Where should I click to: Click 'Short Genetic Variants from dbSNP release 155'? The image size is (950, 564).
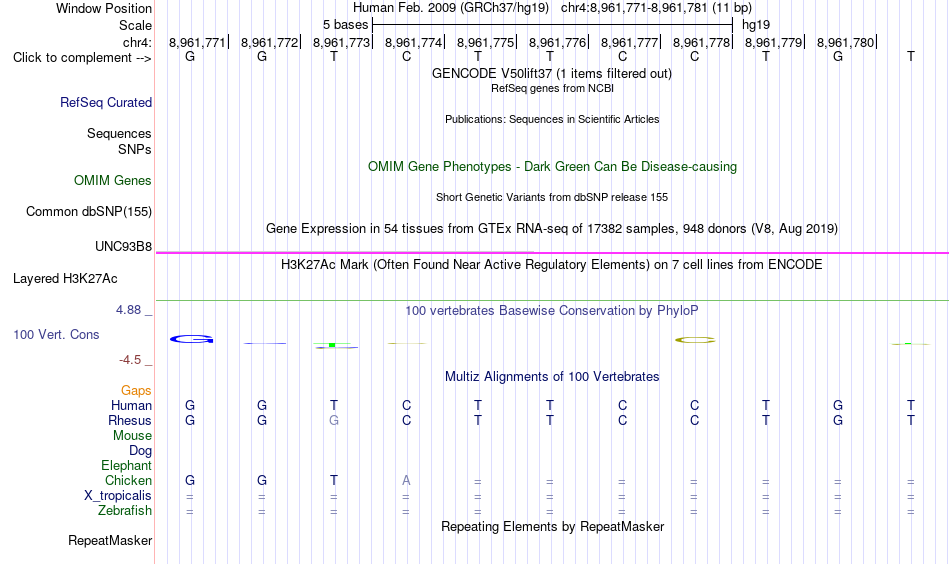552,197
